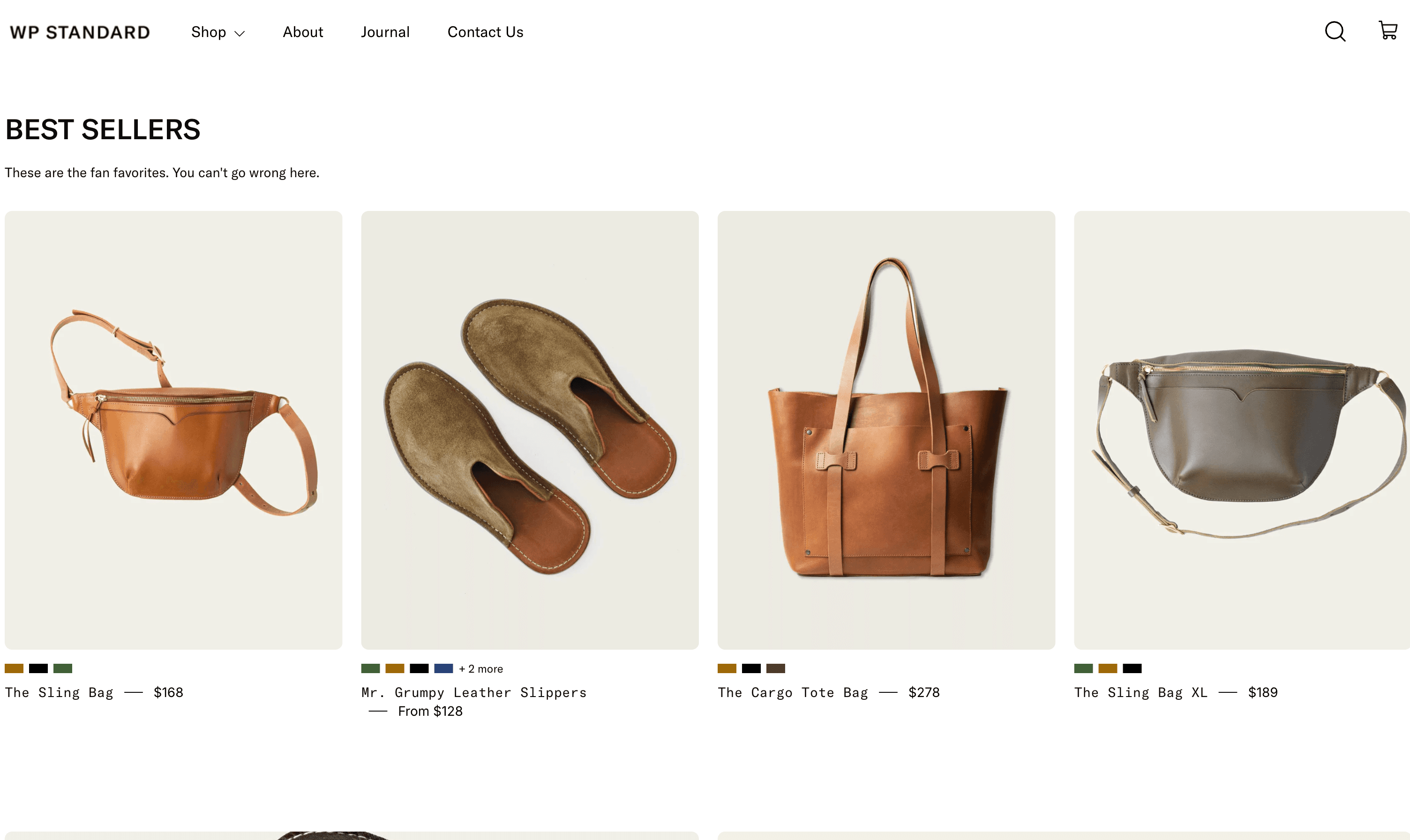Choose green swatch for Mr. Grumpy Slippers
Viewport: 1410px width, 840px height.
pos(371,668)
